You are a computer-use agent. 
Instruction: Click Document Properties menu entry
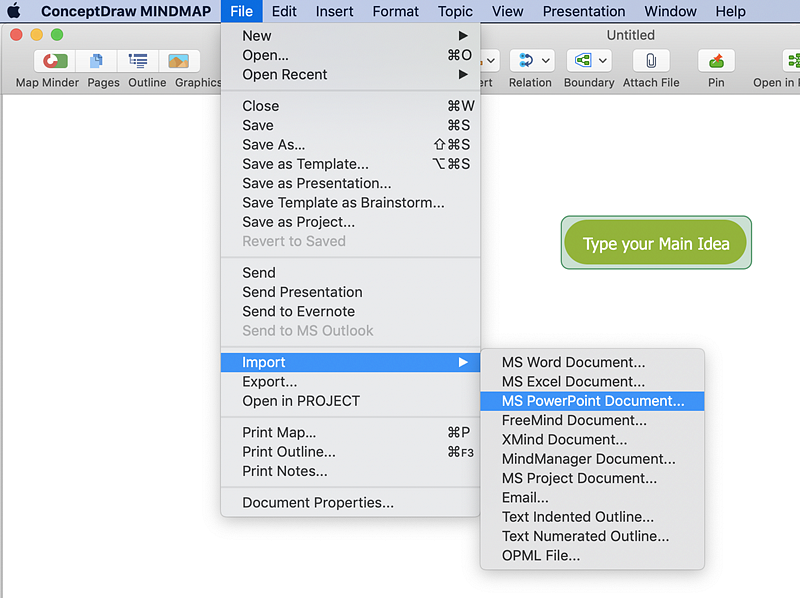[317, 503]
